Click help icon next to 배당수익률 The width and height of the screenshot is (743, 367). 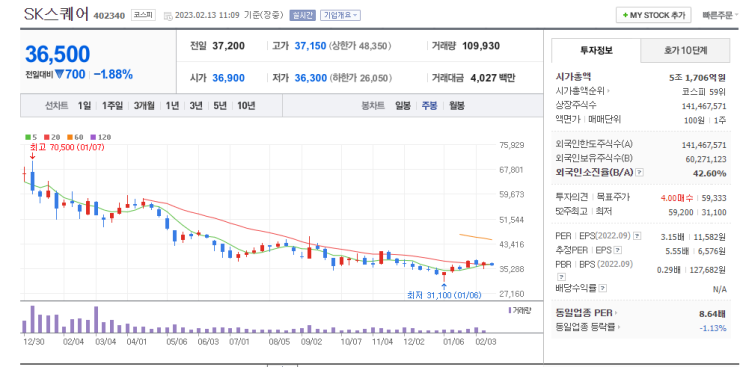pos(603,287)
